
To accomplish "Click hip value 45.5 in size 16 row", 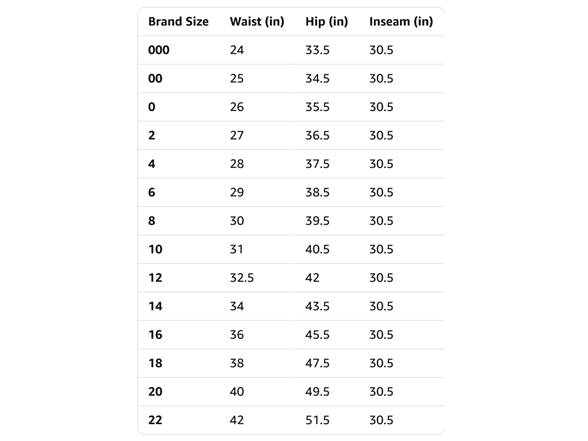I will (x=317, y=335).
